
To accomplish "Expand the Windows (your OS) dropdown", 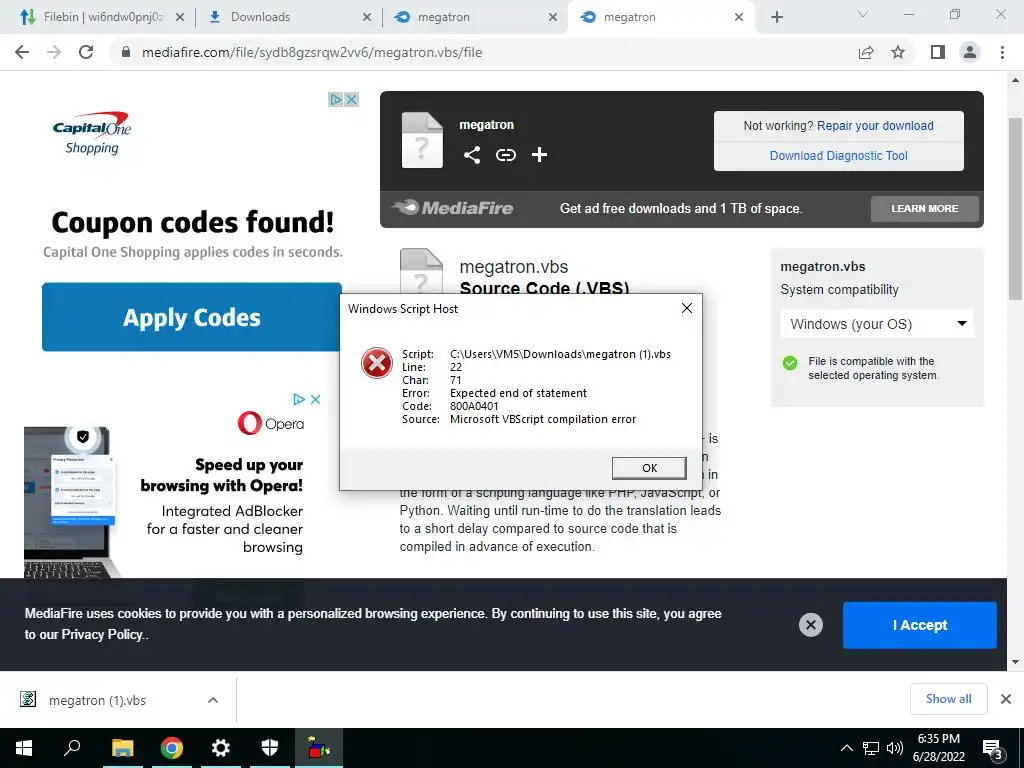I will coord(877,324).
